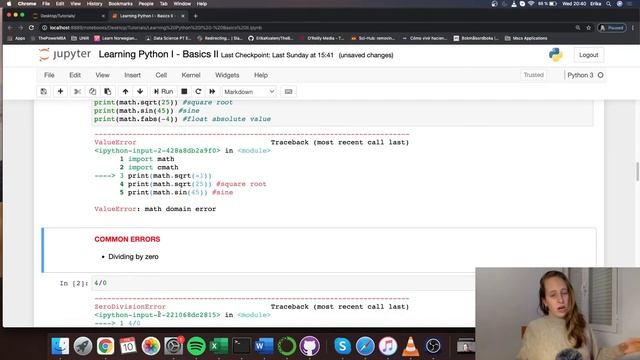Open the Kernel menu
This screenshot has width=640, height=360.
pos(191,75)
